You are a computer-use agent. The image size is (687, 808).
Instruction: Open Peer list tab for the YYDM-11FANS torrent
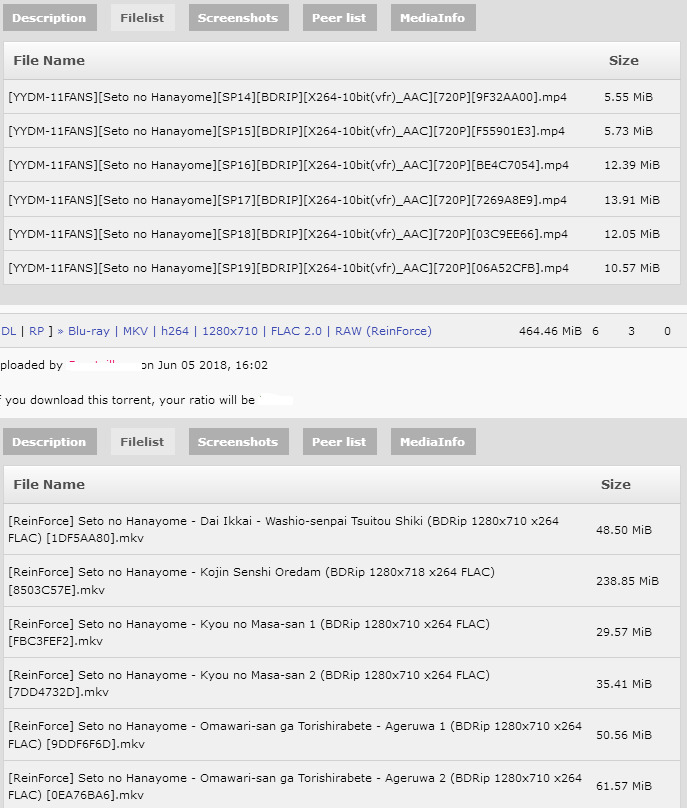340,18
